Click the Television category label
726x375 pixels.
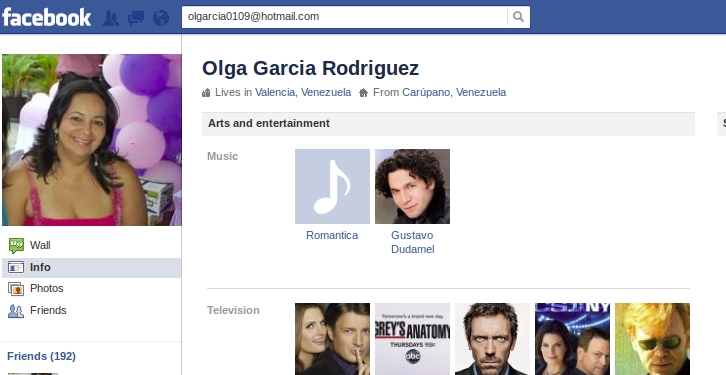(233, 310)
